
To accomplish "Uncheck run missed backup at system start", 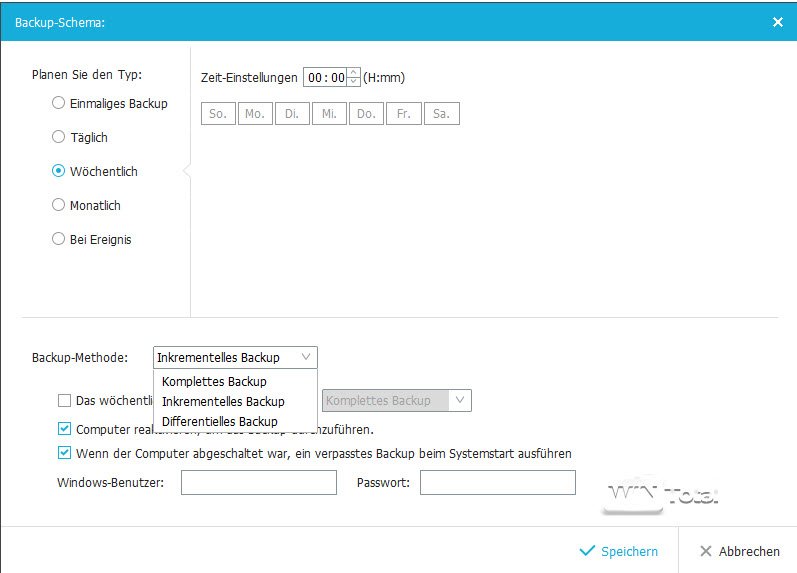I will pyautogui.click(x=65, y=453).
